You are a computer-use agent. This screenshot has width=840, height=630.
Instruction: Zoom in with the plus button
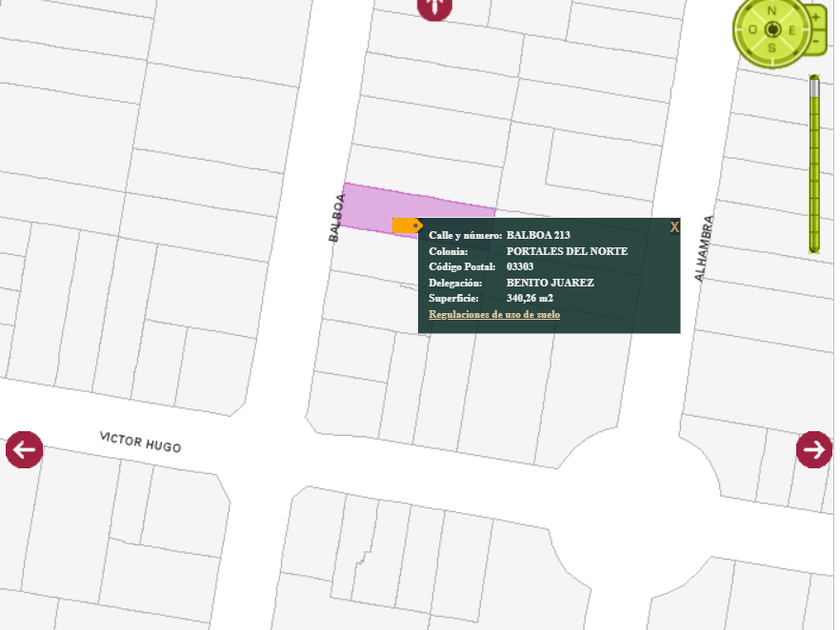817,19
